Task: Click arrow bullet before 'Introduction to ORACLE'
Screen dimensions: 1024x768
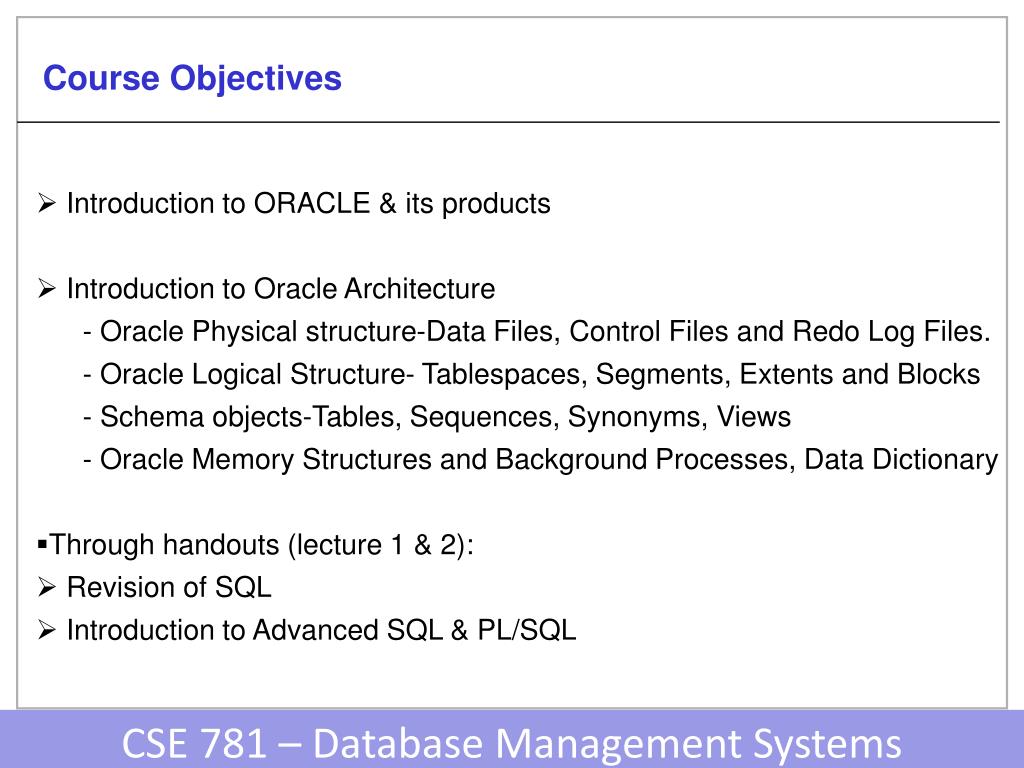Action: point(46,203)
